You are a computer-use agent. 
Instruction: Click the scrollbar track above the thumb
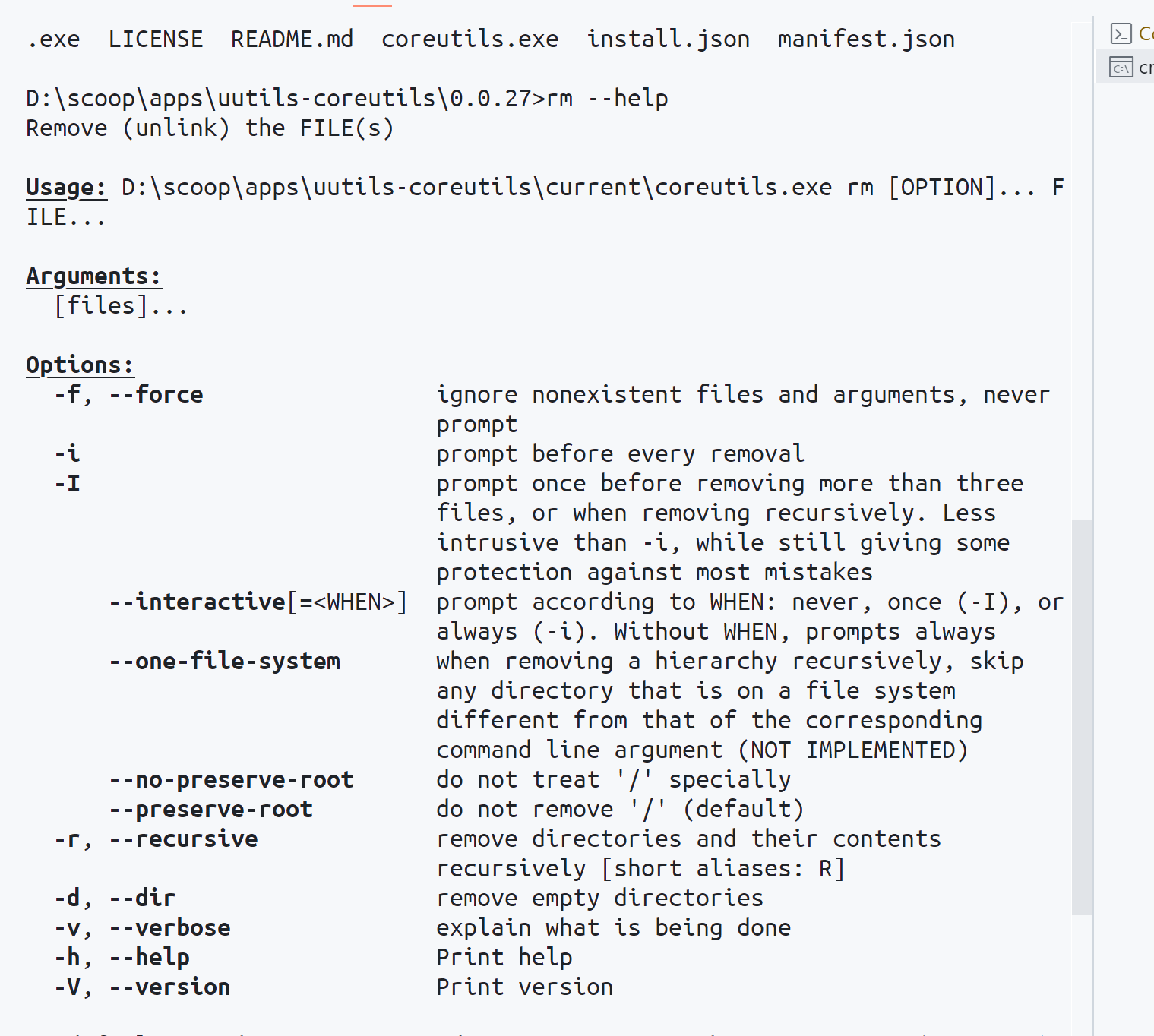[1082, 270]
